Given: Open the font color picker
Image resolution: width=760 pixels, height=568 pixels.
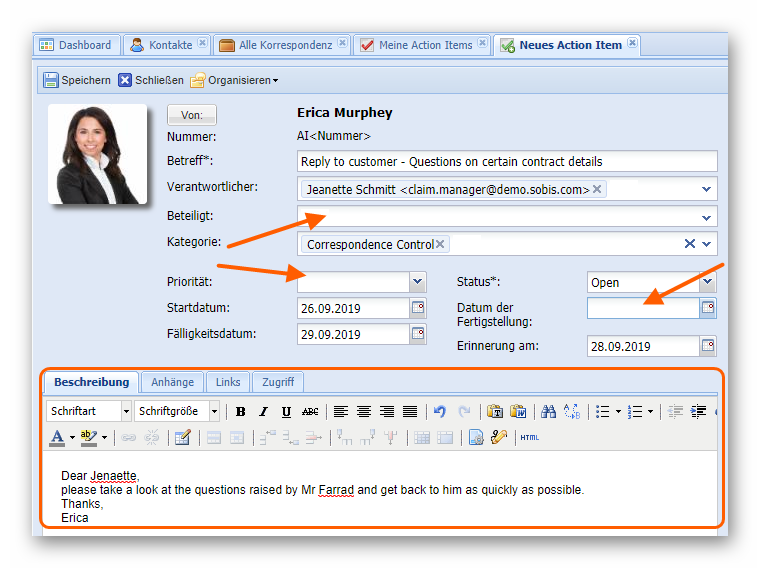Looking at the screenshot, I should pos(73,437).
